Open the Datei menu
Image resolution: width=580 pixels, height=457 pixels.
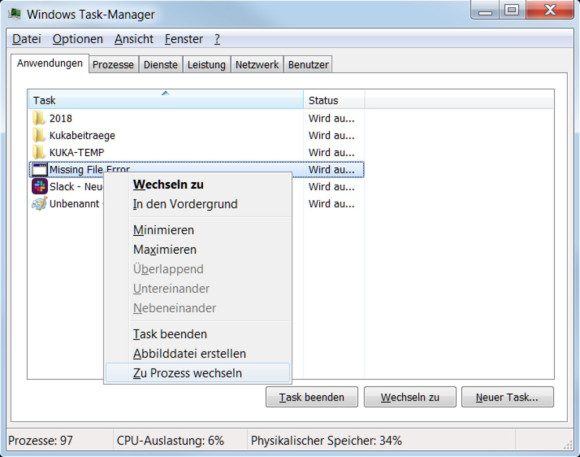pos(27,39)
